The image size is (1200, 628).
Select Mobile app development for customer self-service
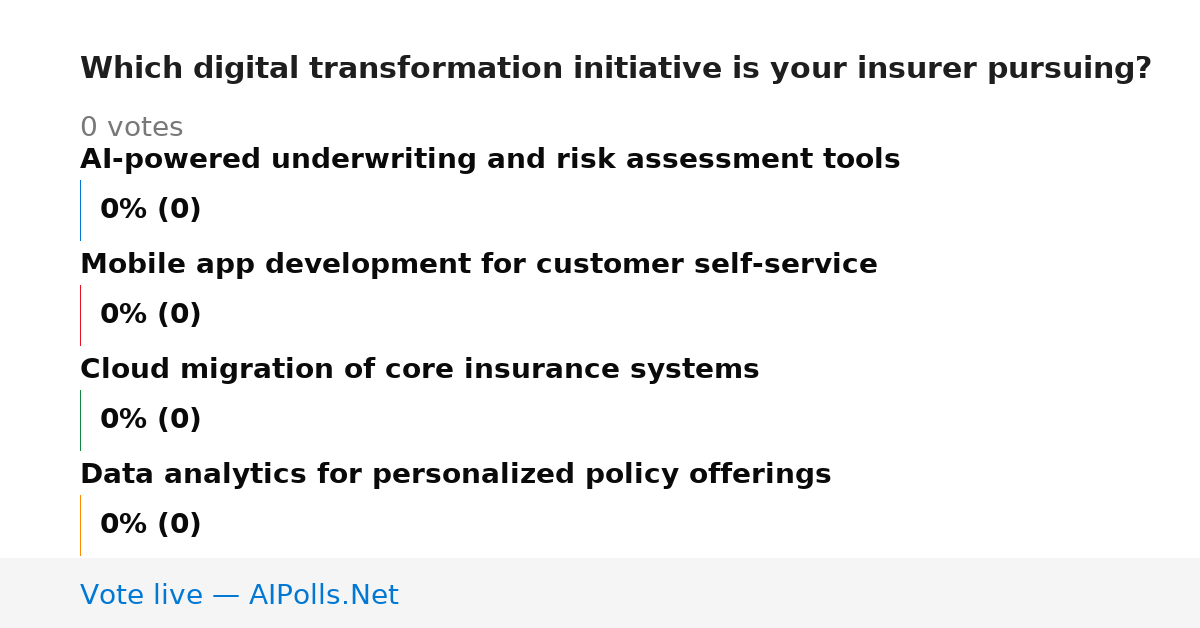coord(479,265)
